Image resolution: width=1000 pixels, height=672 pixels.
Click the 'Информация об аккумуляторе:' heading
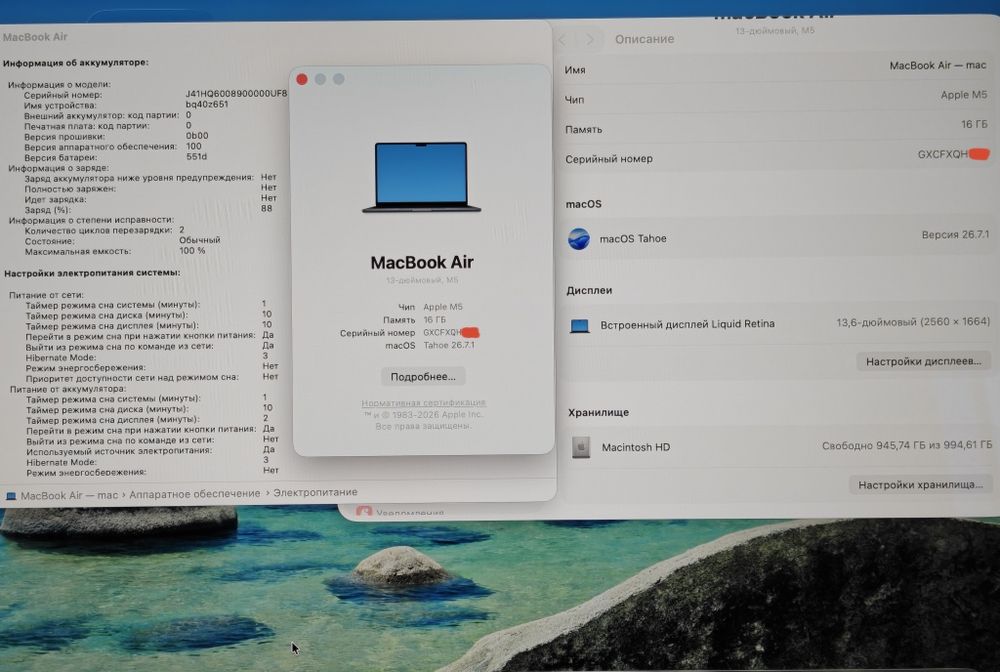76,62
